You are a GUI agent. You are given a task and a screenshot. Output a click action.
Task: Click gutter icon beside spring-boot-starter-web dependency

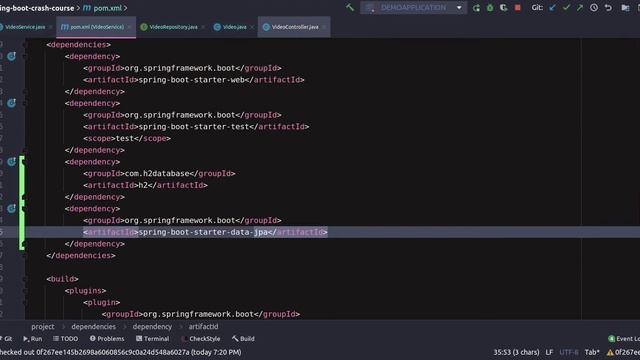(x=11, y=56)
